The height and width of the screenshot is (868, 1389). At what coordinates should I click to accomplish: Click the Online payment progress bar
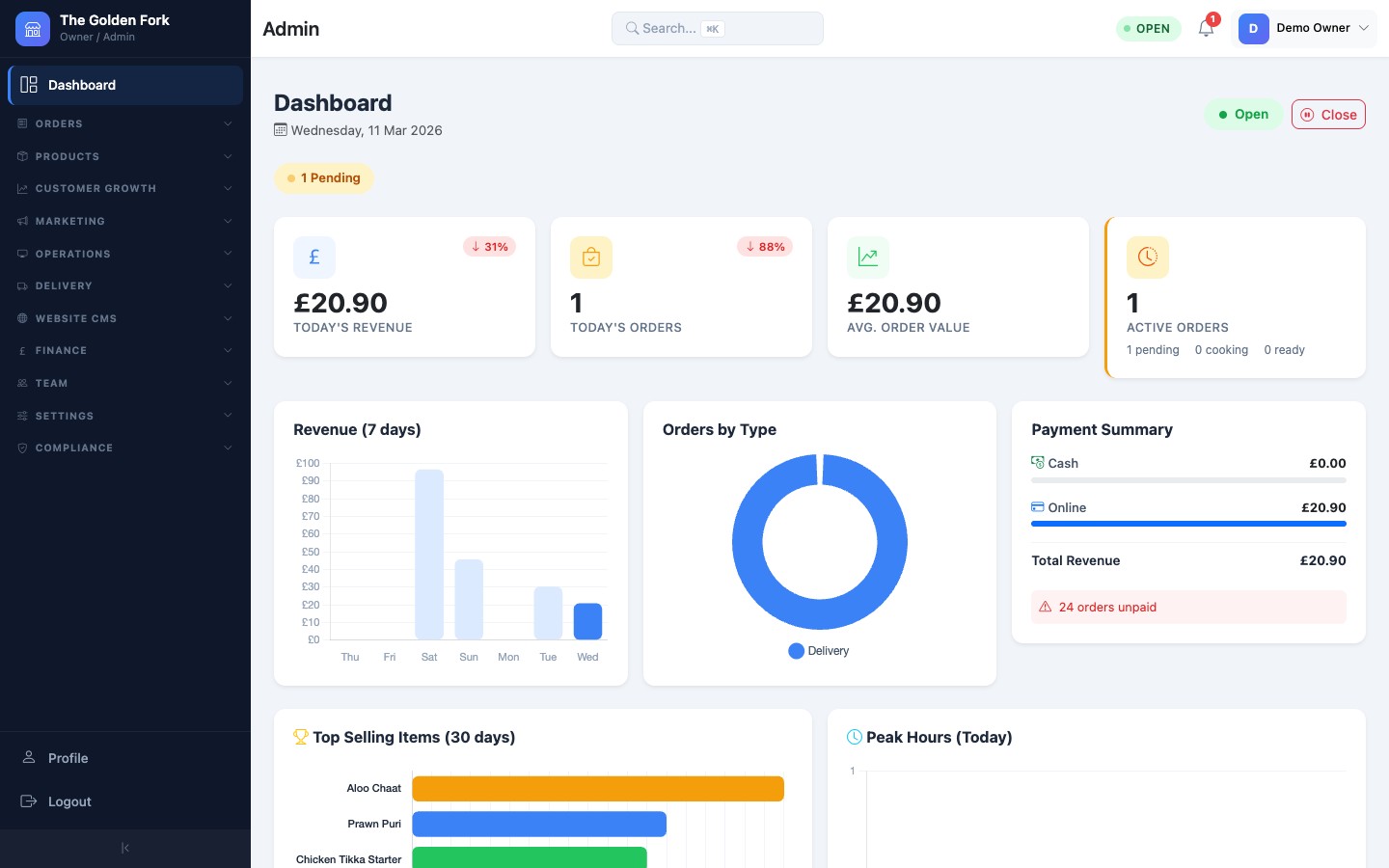click(1188, 524)
